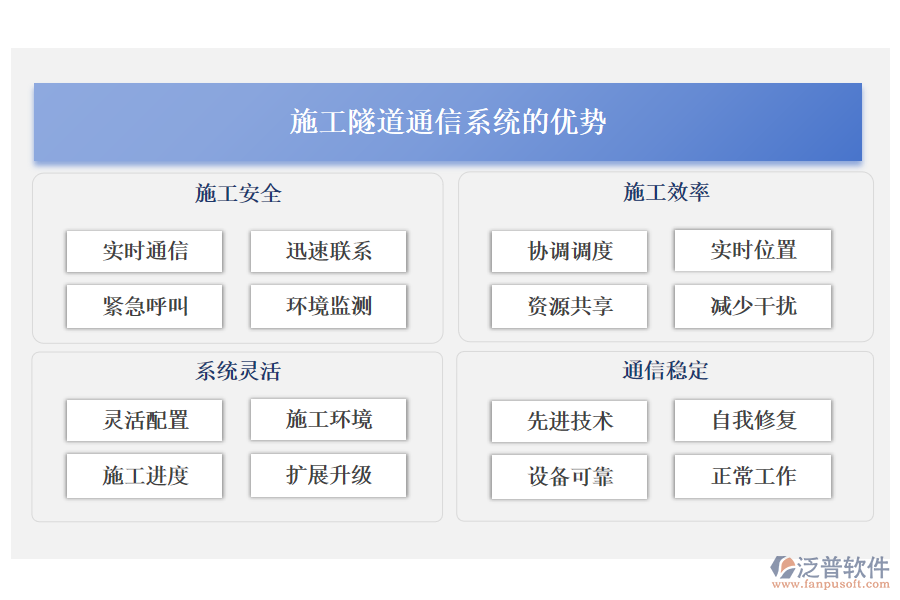The width and height of the screenshot is (900, 600).
Task: Open the 施工安全 category header
Action: point(237,194)
